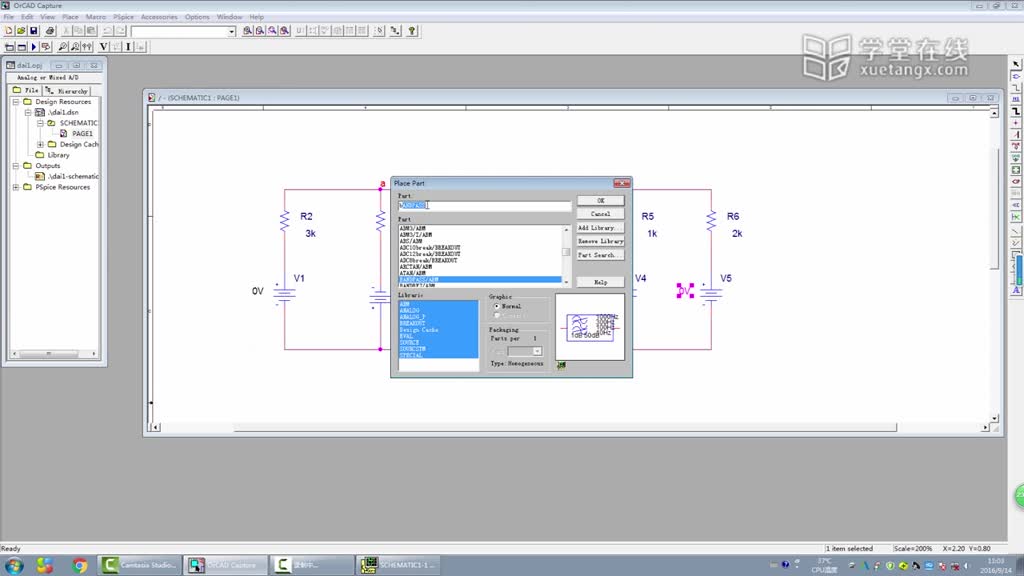Switch to the Hierarchy tab
The width and height of the screenshot is (1024, 576).
point(67,91)
